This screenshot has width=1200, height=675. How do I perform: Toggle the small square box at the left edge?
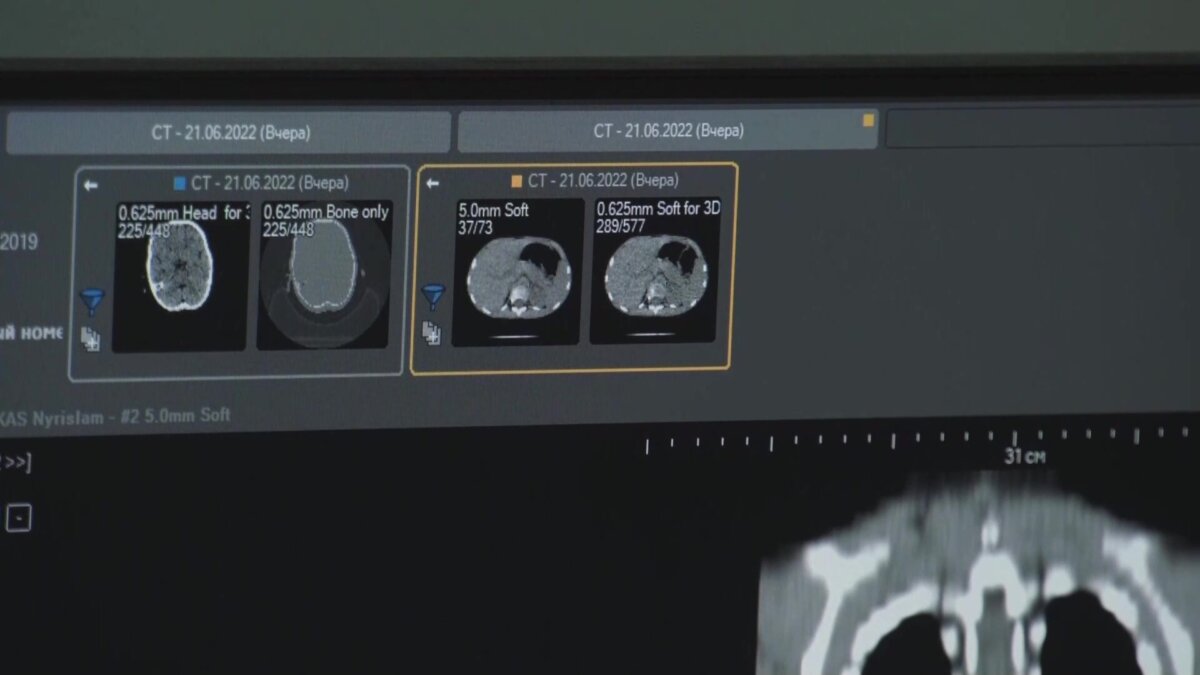point(18,517)
